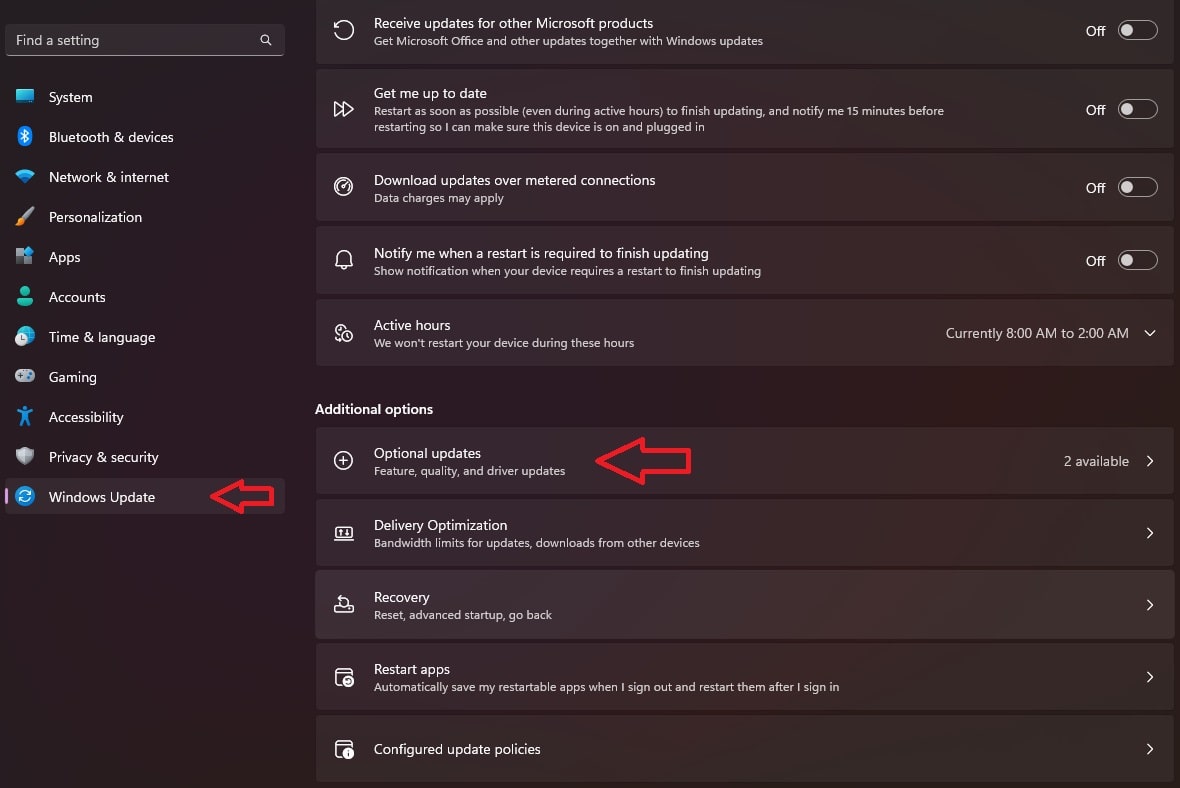This screenshot has height=788, width=1180.
Task: Click the Network & internet Wi-Fi icon
Action: [x=25, y=176]
